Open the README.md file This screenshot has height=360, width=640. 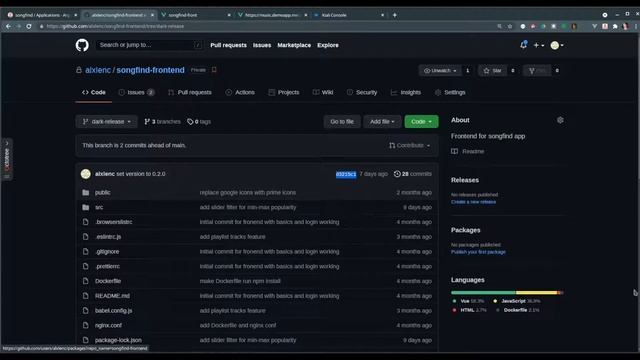(x=112, y=296)
